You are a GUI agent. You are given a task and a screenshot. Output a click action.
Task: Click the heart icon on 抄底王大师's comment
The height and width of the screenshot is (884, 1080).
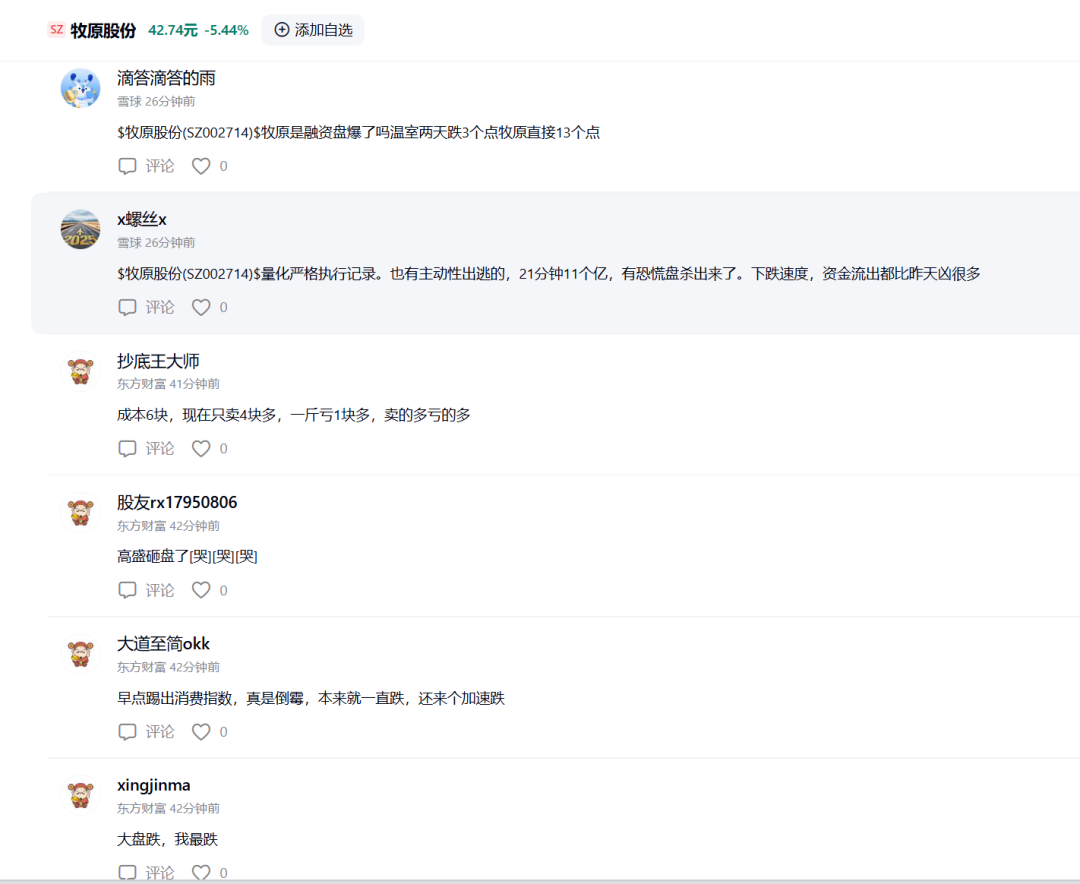pos(200,448)
